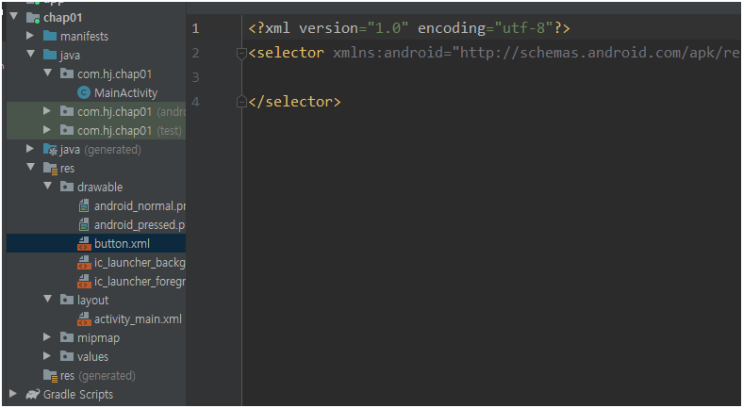Select the res (generated) label
Screen dimensions: 743x408
[98, 376]
